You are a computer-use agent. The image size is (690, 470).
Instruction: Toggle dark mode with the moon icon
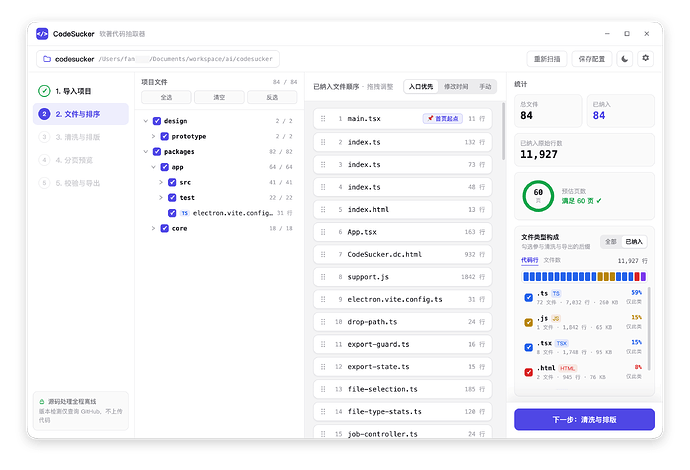[x=624, y=59]
